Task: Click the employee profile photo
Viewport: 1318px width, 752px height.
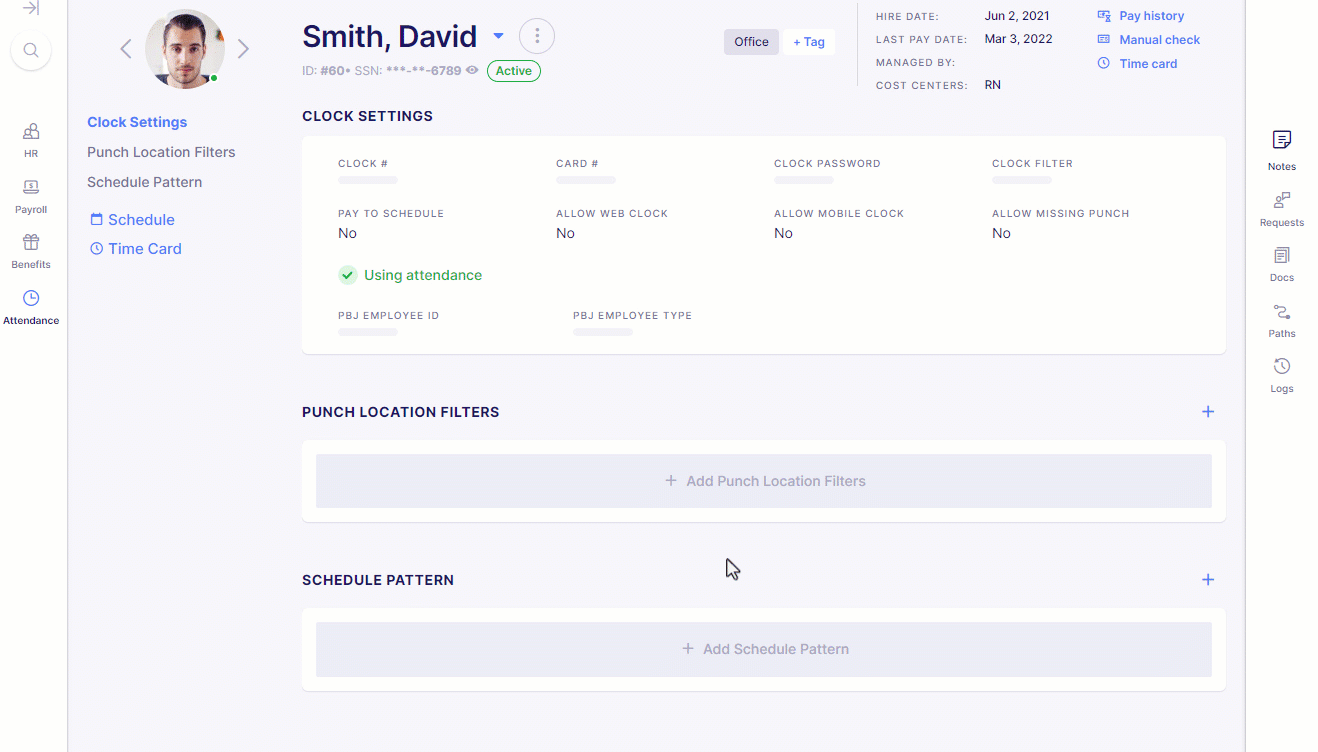Action: [185, 49]
